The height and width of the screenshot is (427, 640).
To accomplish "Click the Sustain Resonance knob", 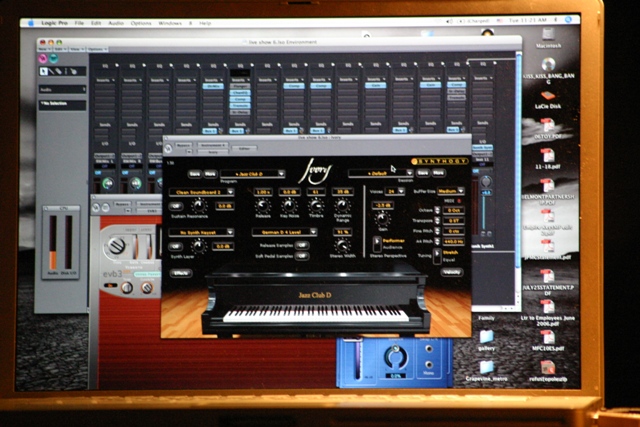I will click(x=198, y=206).
